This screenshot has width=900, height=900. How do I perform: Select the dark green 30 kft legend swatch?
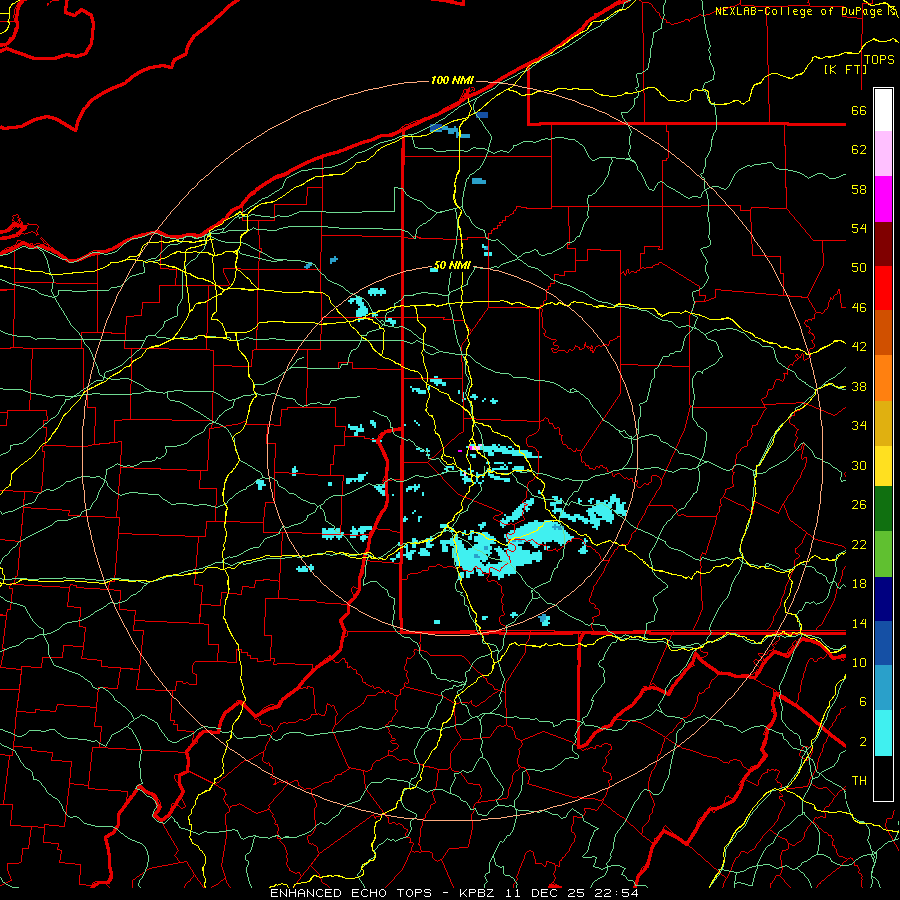click(x=883, y=509)
